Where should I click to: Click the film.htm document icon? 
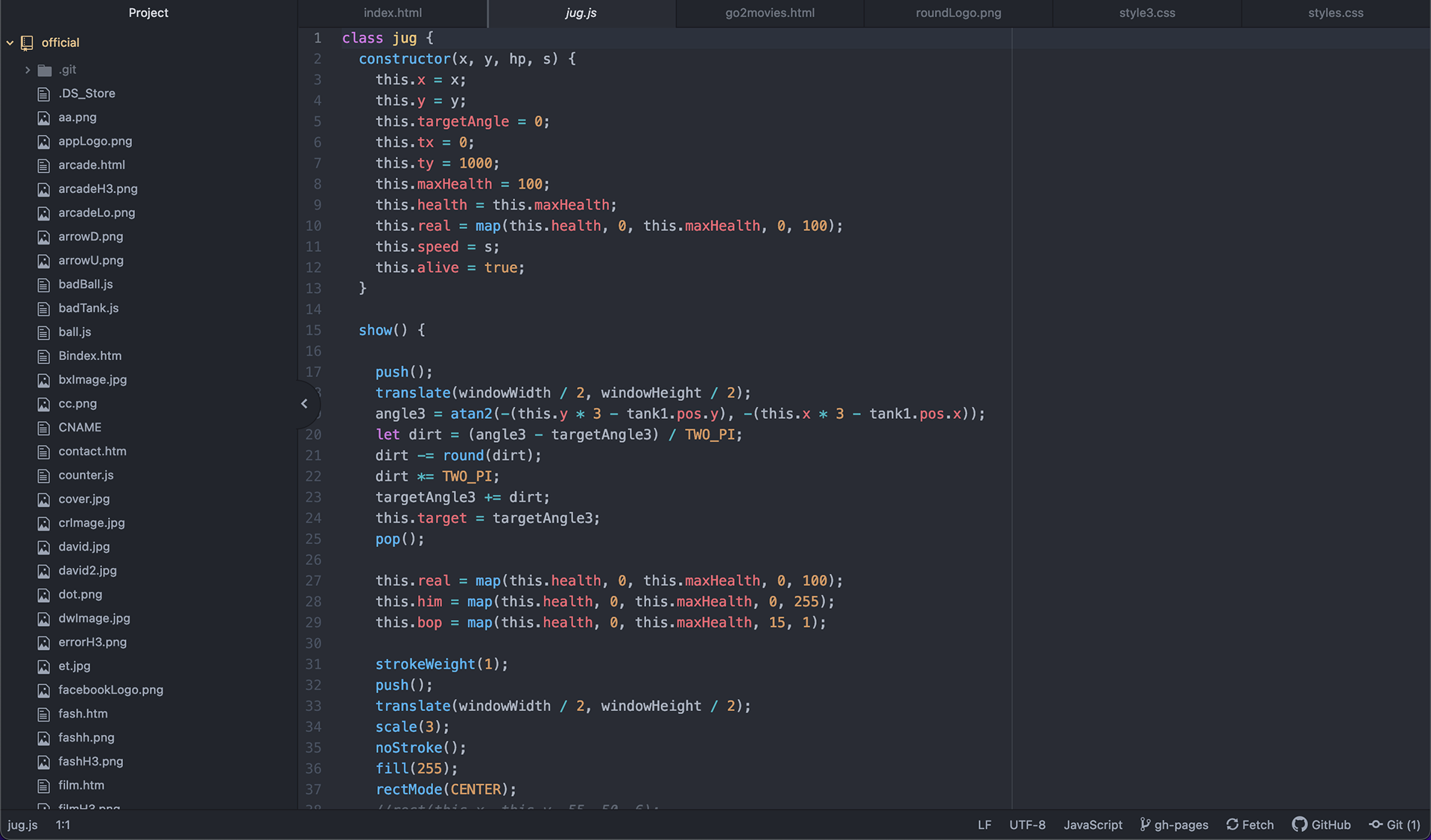point(44,786)
